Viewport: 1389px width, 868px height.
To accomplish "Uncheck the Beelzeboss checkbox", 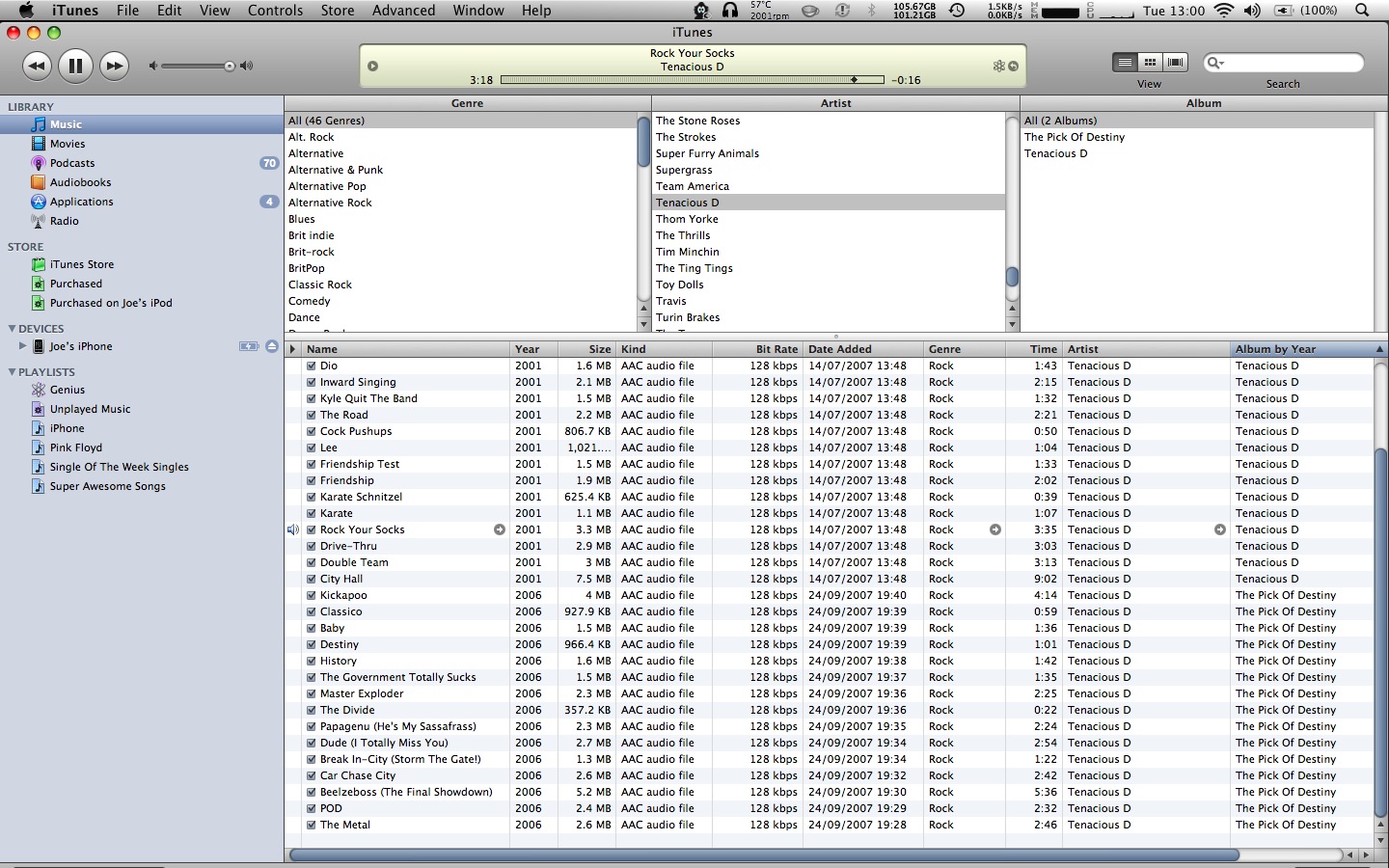I will tap(312, 793).
